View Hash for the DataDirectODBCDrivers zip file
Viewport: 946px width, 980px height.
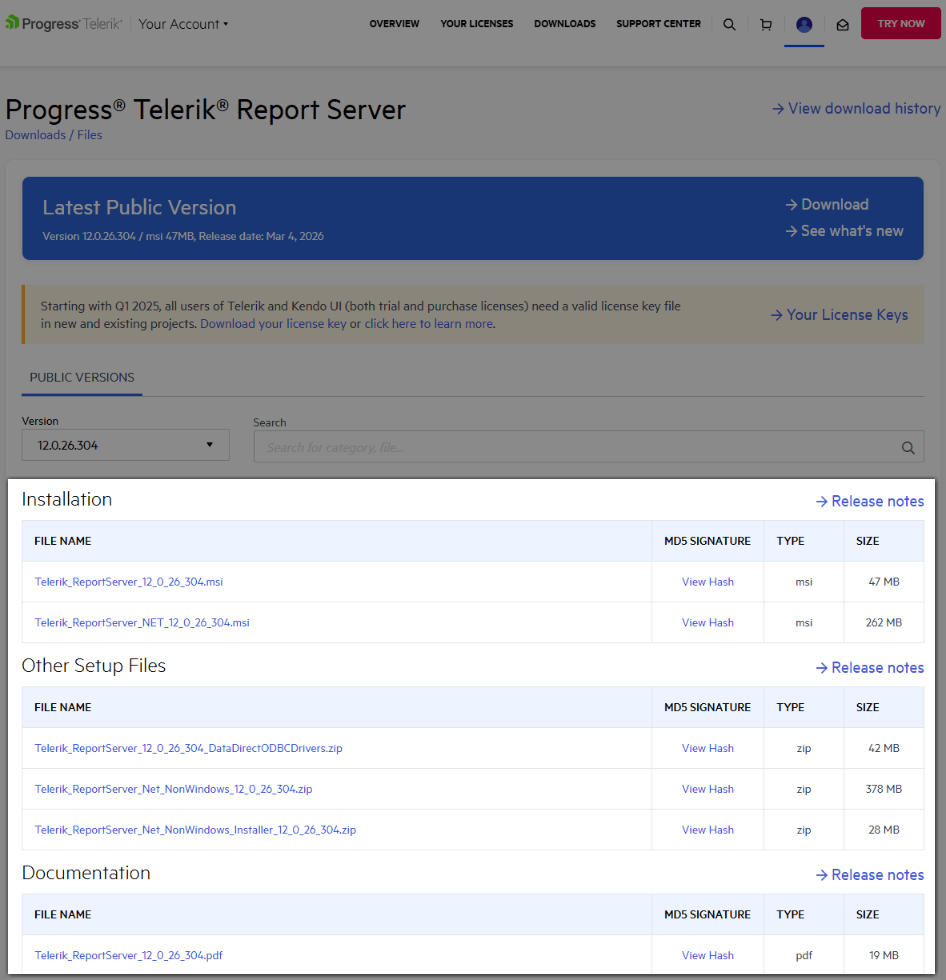(707, 747)
